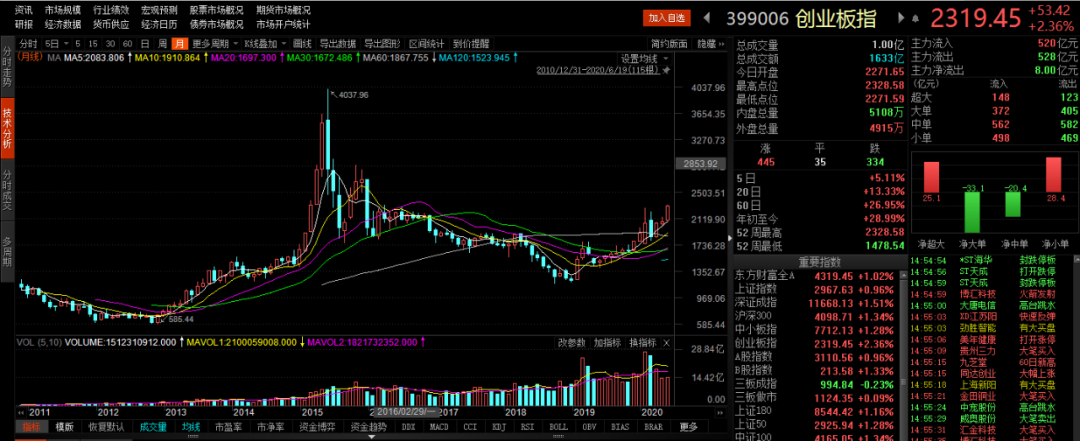
Task: Set a price alert with bell icon
Action: click(x=915, y=19)
